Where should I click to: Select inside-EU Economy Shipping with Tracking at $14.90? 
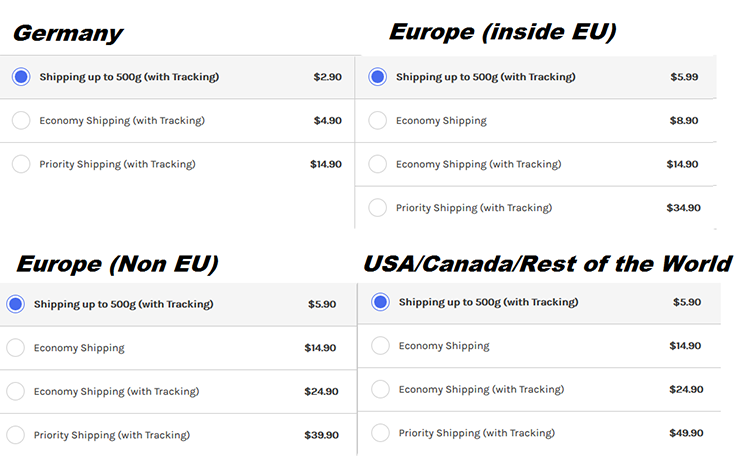(x=377, y=164)
